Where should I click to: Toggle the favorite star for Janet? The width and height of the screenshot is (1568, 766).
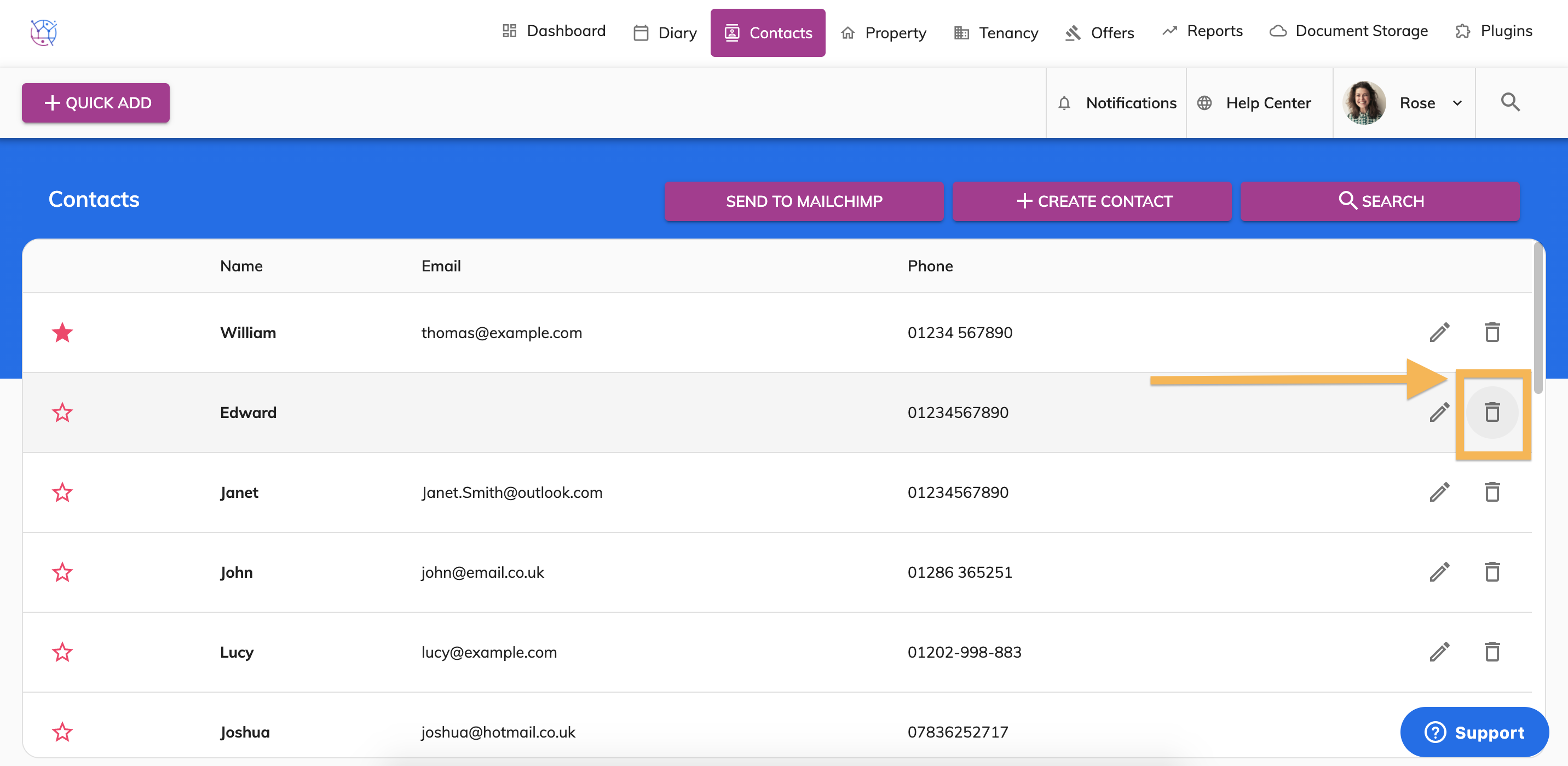(x=62, y=492)
